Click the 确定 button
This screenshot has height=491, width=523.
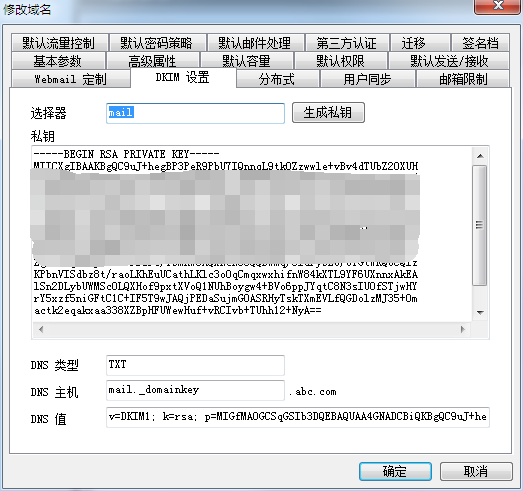(x=395, y=471)
